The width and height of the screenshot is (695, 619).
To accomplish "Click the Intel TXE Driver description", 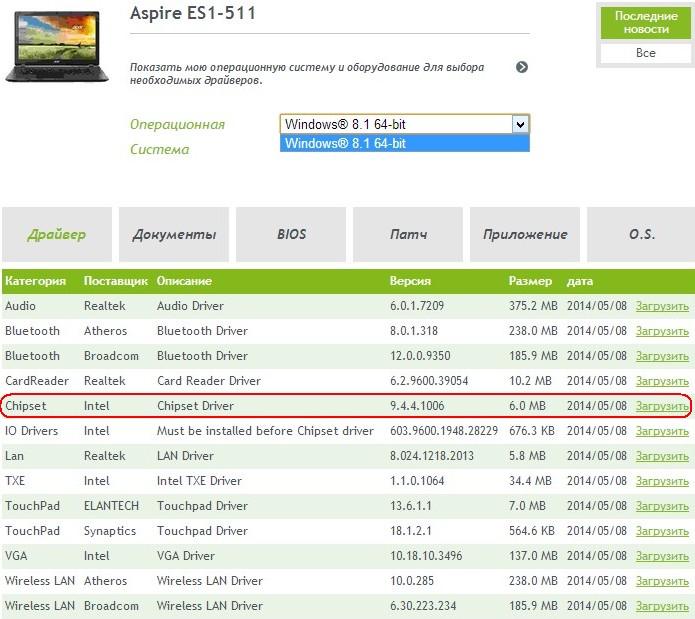I will pyautogui.click(x=199, y=481).
